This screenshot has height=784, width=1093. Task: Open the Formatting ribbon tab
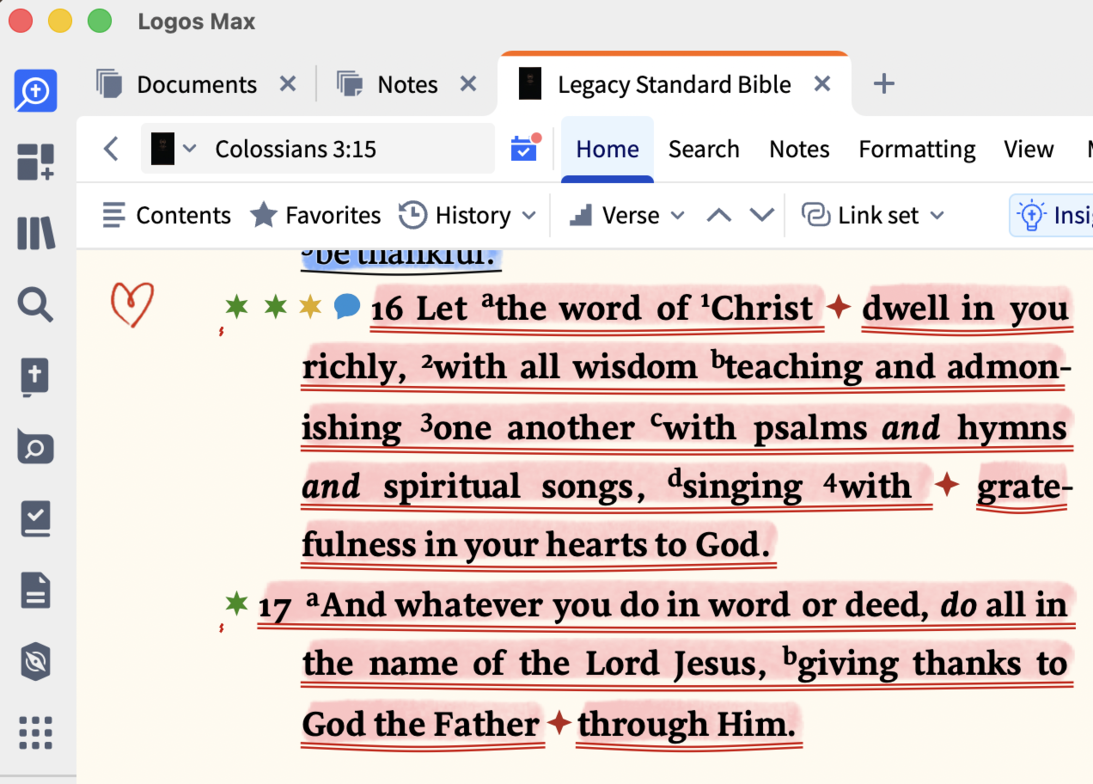pyautogui.click(x=917, y=149)
